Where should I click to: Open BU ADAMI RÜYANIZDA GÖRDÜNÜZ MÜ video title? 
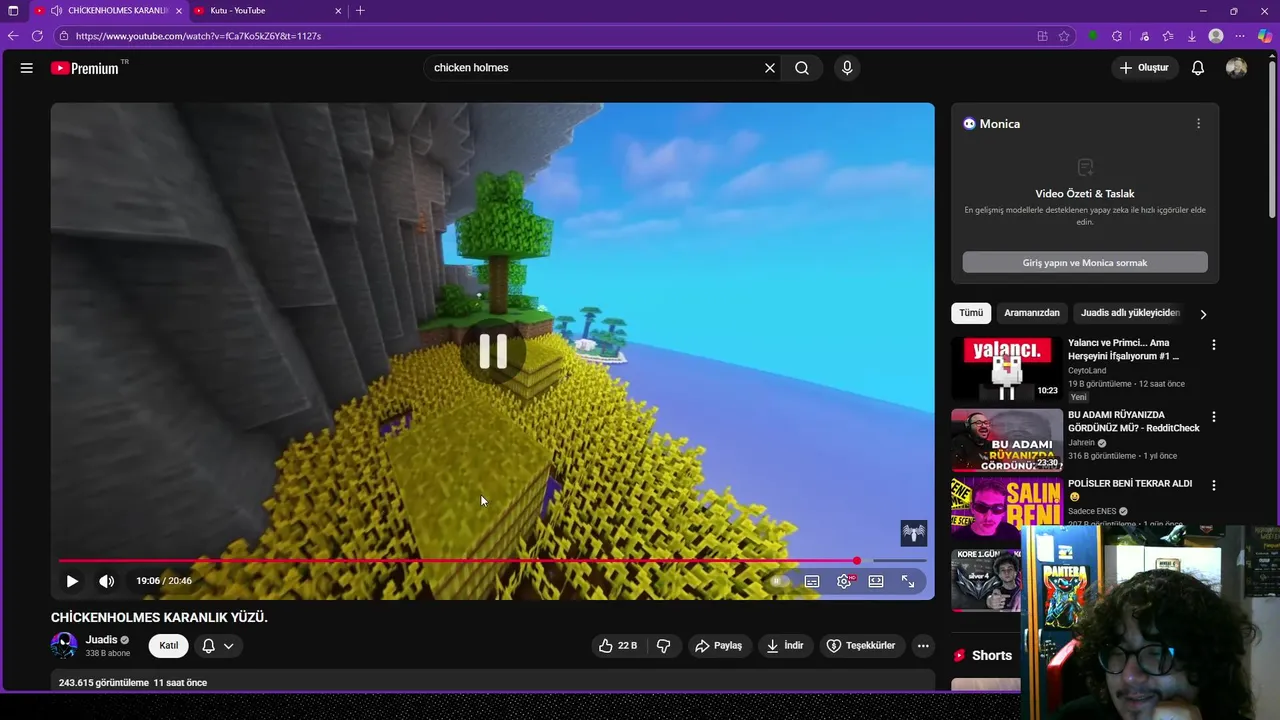[x=1134, y=421]
